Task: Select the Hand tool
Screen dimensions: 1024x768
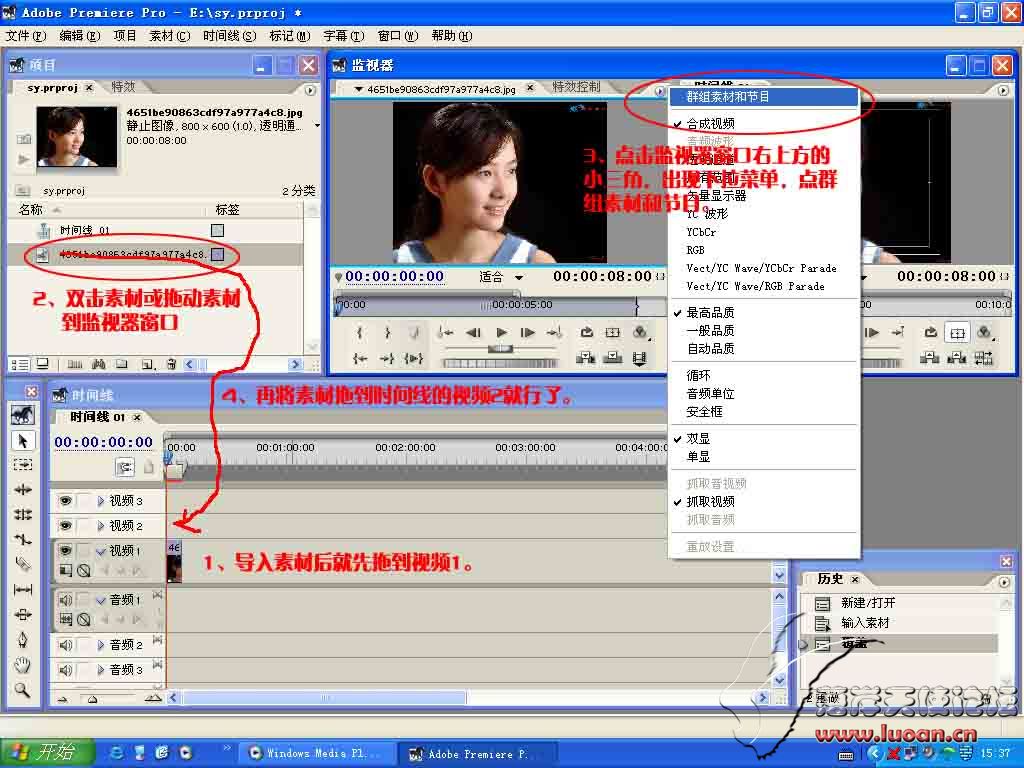Action: [x=23, y=665]
